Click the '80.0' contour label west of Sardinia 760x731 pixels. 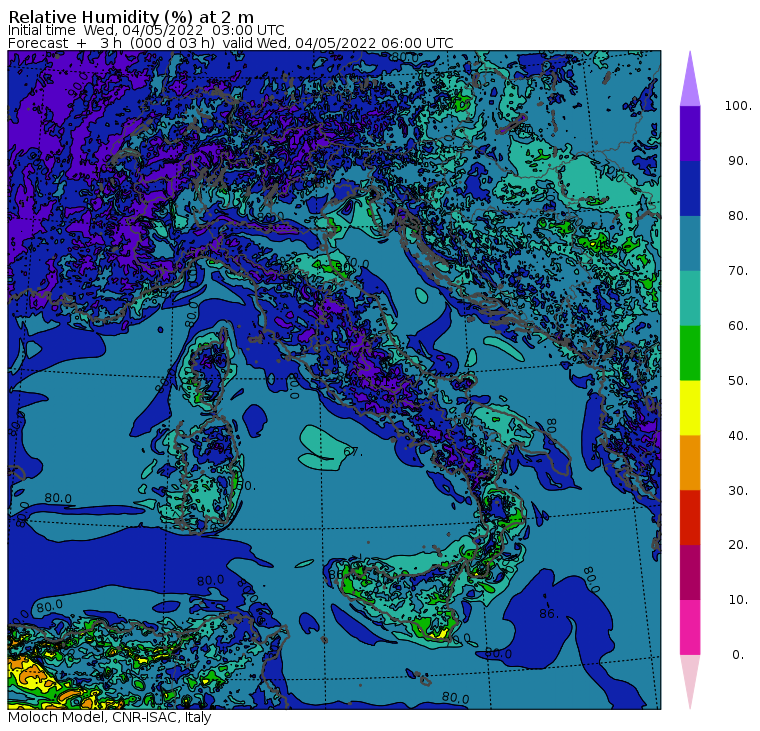58,498
